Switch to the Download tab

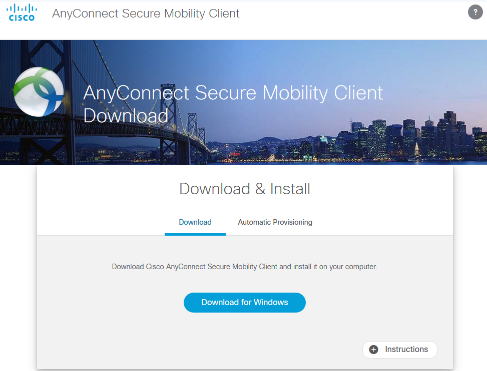pyautogui.click(x=195, y=222)
